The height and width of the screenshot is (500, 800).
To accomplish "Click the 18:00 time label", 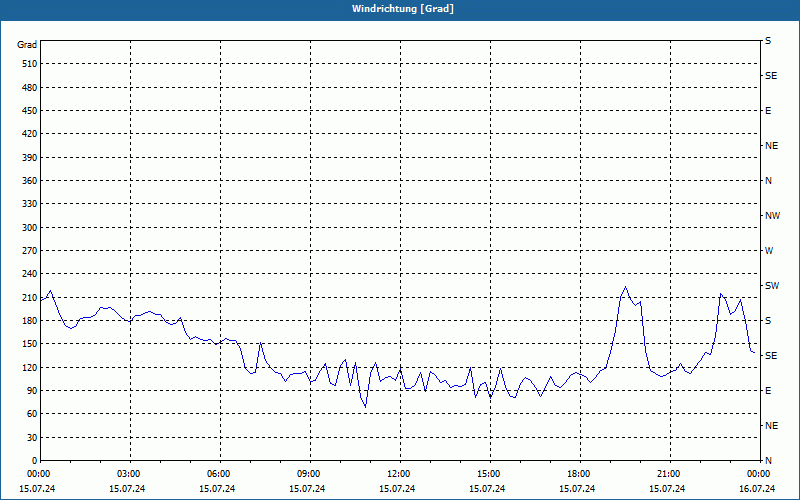I will click(x=580, y=474).
